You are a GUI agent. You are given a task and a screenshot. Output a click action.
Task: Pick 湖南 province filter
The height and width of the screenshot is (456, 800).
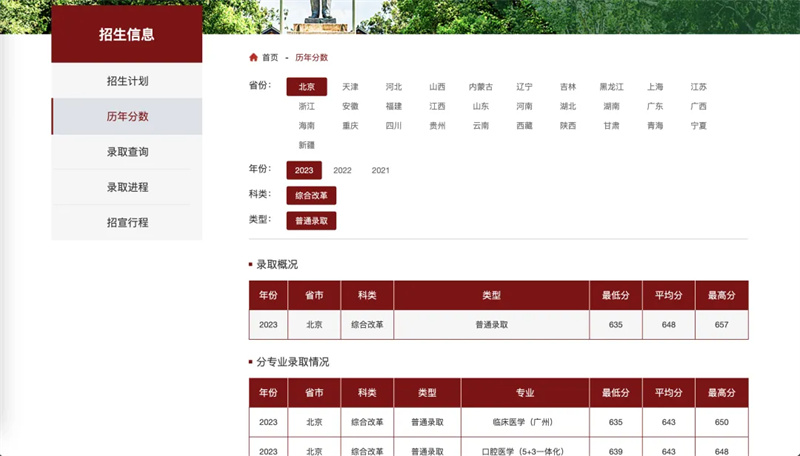tap(611, 106)
